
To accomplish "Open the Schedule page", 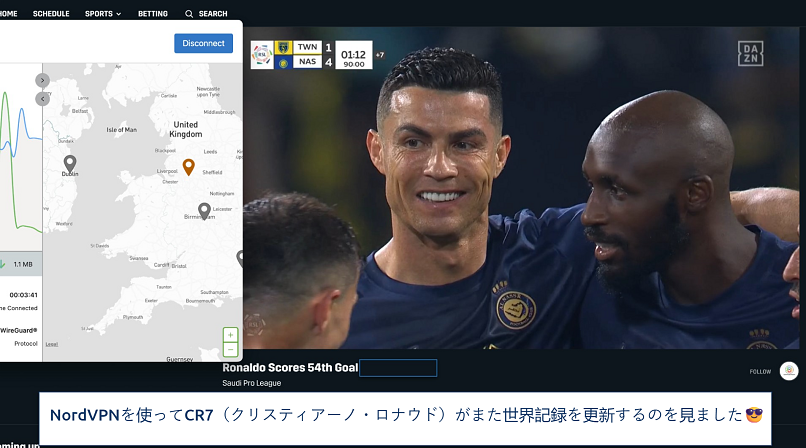I will click(x=51, y=14).
